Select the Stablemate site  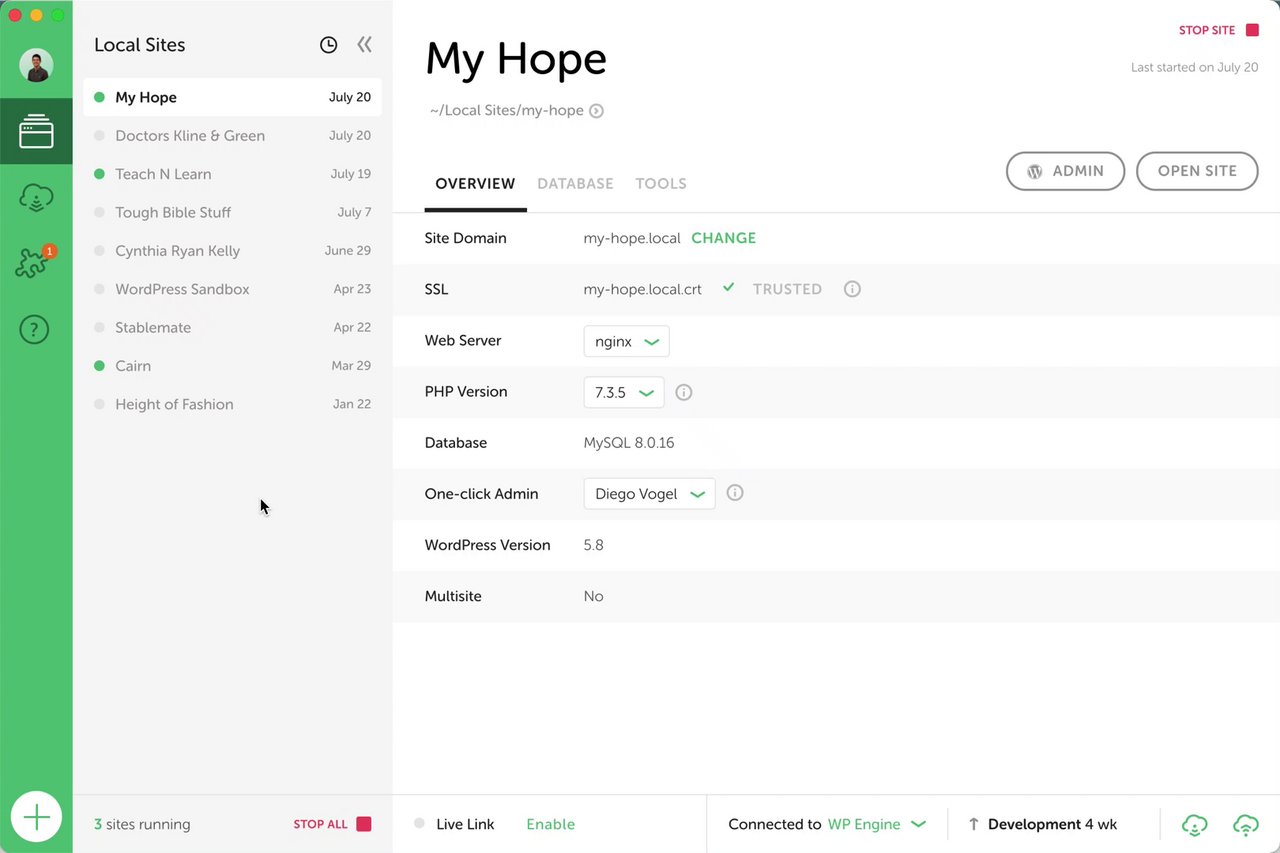(x=232, y=327)
